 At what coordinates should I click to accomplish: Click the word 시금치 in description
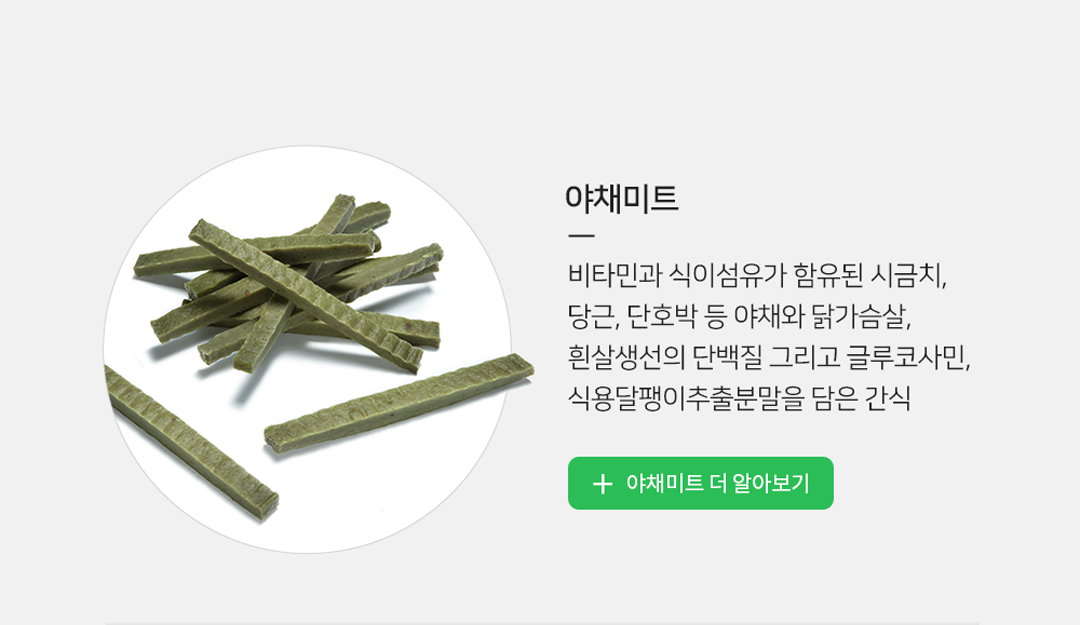tap(908, 275)
